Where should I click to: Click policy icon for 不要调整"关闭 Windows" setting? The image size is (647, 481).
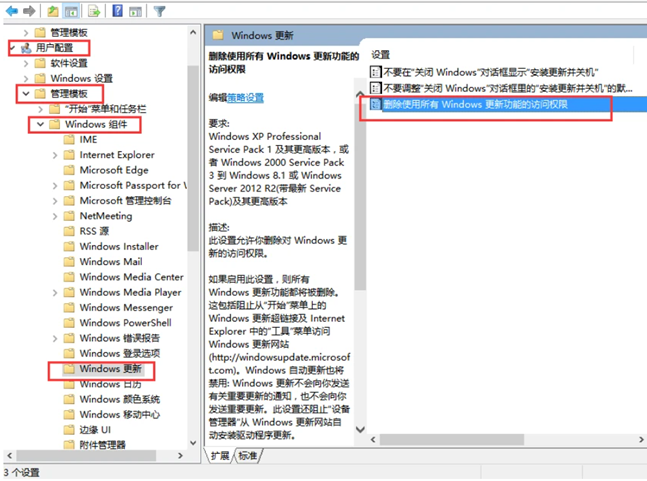375,88
